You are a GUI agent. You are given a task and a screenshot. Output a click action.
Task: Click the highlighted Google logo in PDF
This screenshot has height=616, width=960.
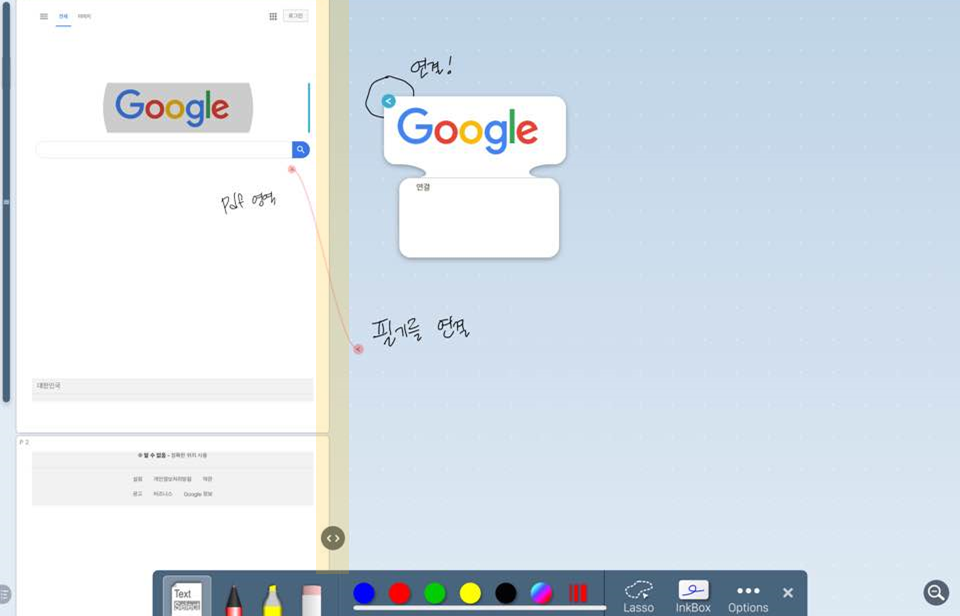coord(178,108)
